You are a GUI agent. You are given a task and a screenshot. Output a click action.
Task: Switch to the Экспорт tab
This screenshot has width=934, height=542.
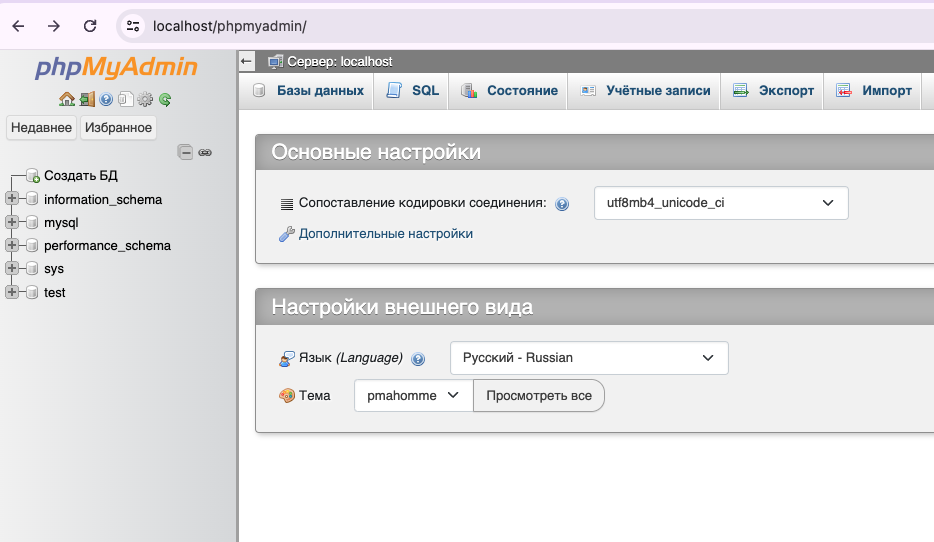click(772, 91)
